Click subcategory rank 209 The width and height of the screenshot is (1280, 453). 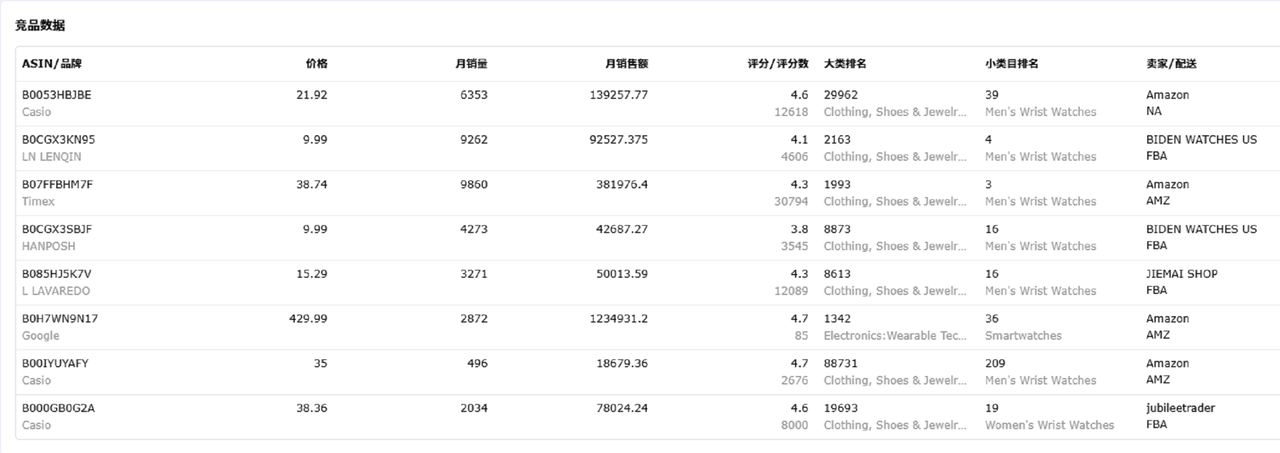pyautogui.click(x=995, y=364)
